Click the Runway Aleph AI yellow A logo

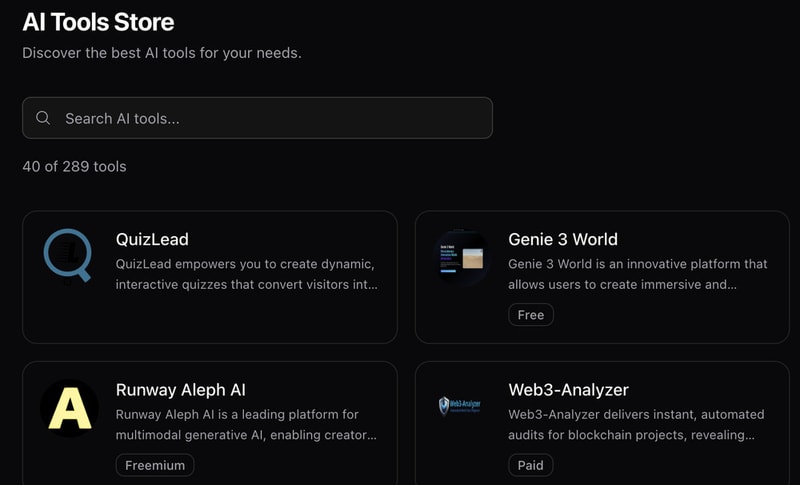click(x=69, y=408)
